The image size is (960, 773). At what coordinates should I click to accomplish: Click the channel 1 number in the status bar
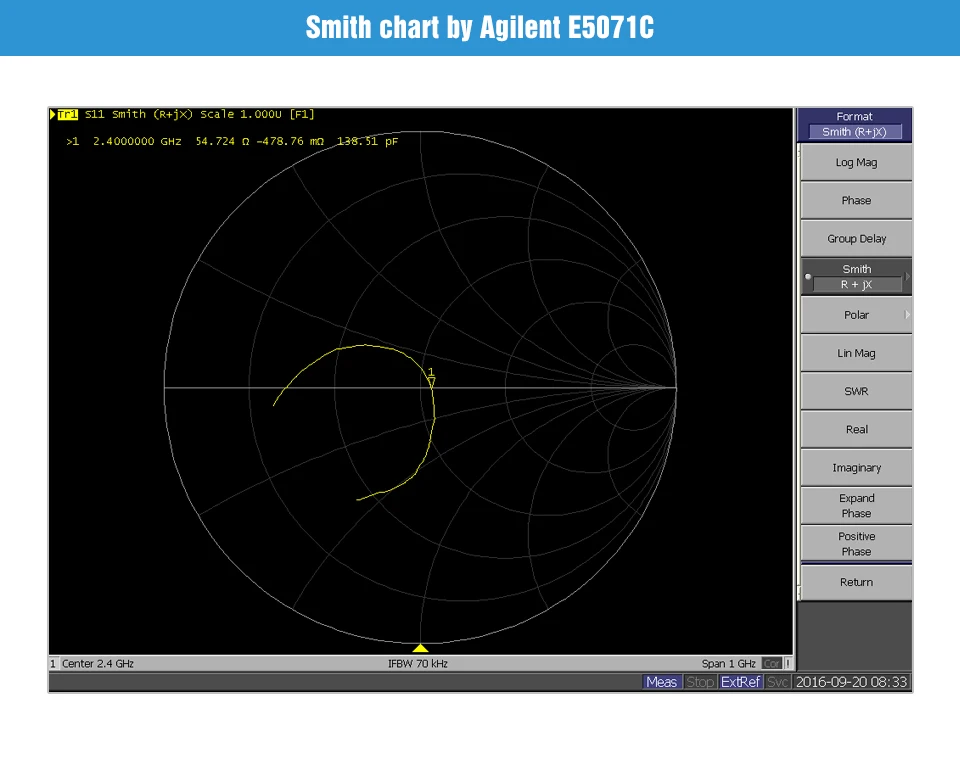coord(53,663)
